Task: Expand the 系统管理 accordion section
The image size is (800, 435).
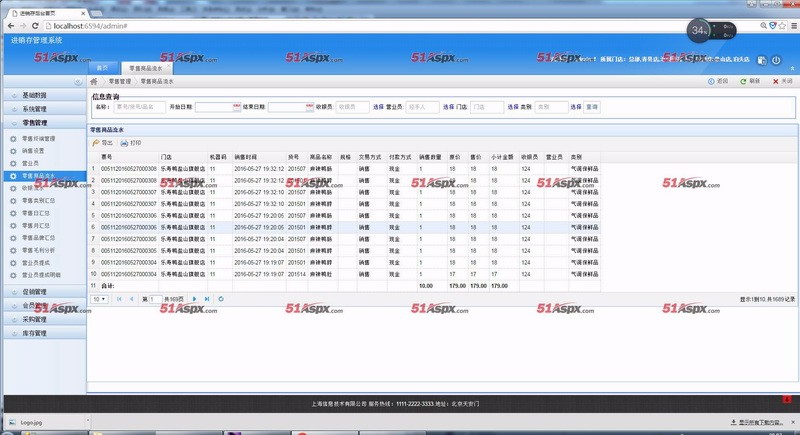Action: 44,109
